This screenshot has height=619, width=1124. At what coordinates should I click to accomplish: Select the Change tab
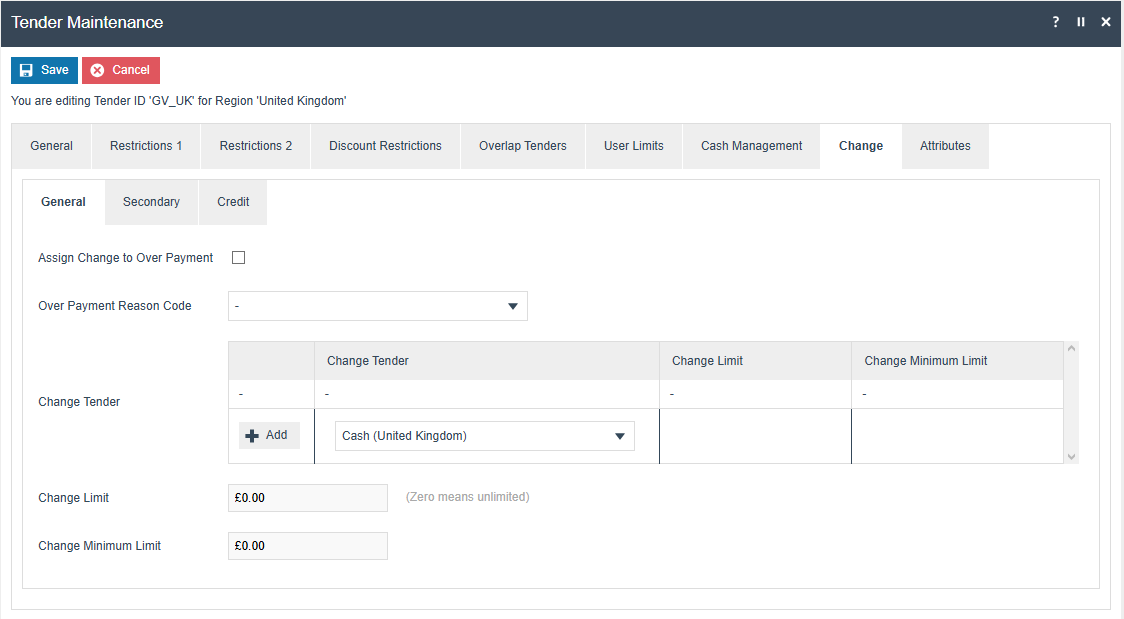(861, 146)
